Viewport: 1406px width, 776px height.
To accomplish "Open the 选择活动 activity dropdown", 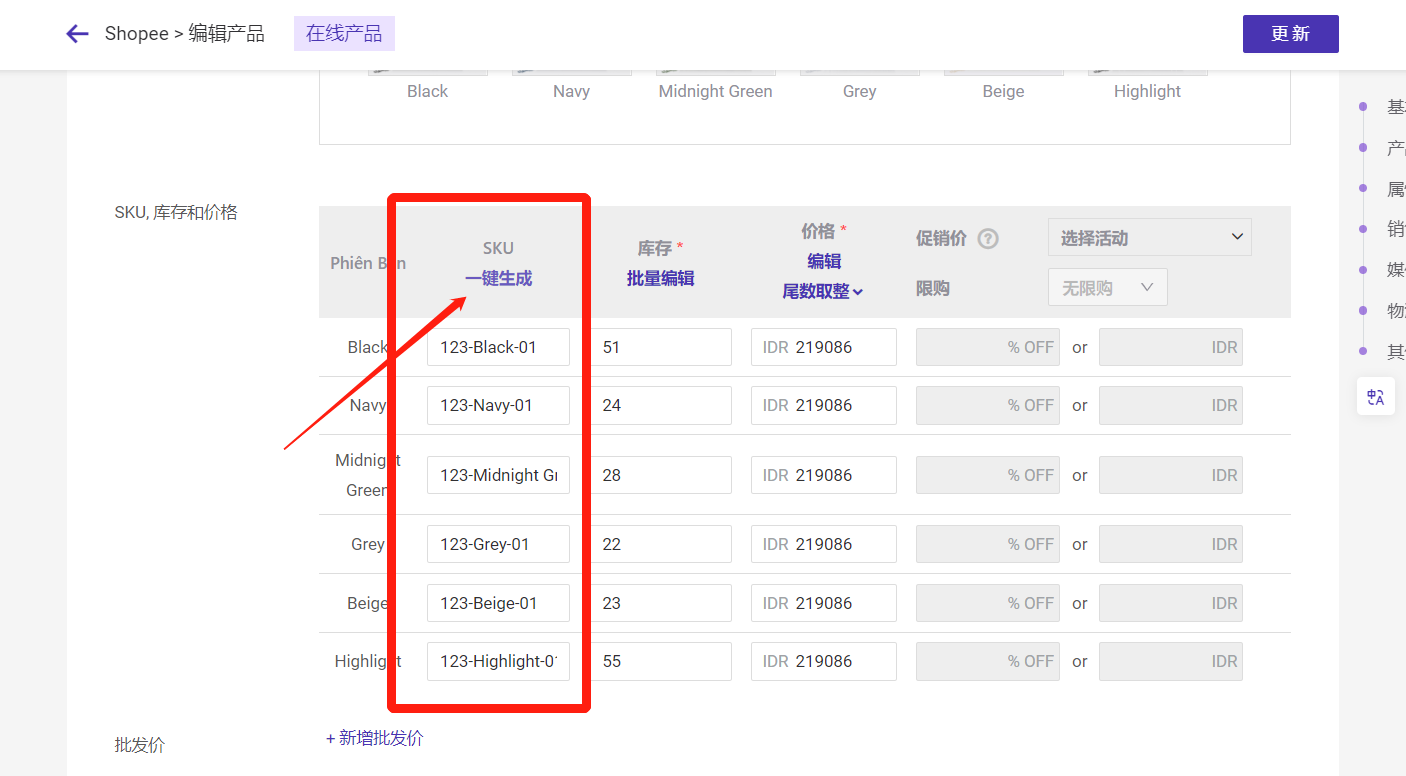I will click(1149, 237).
